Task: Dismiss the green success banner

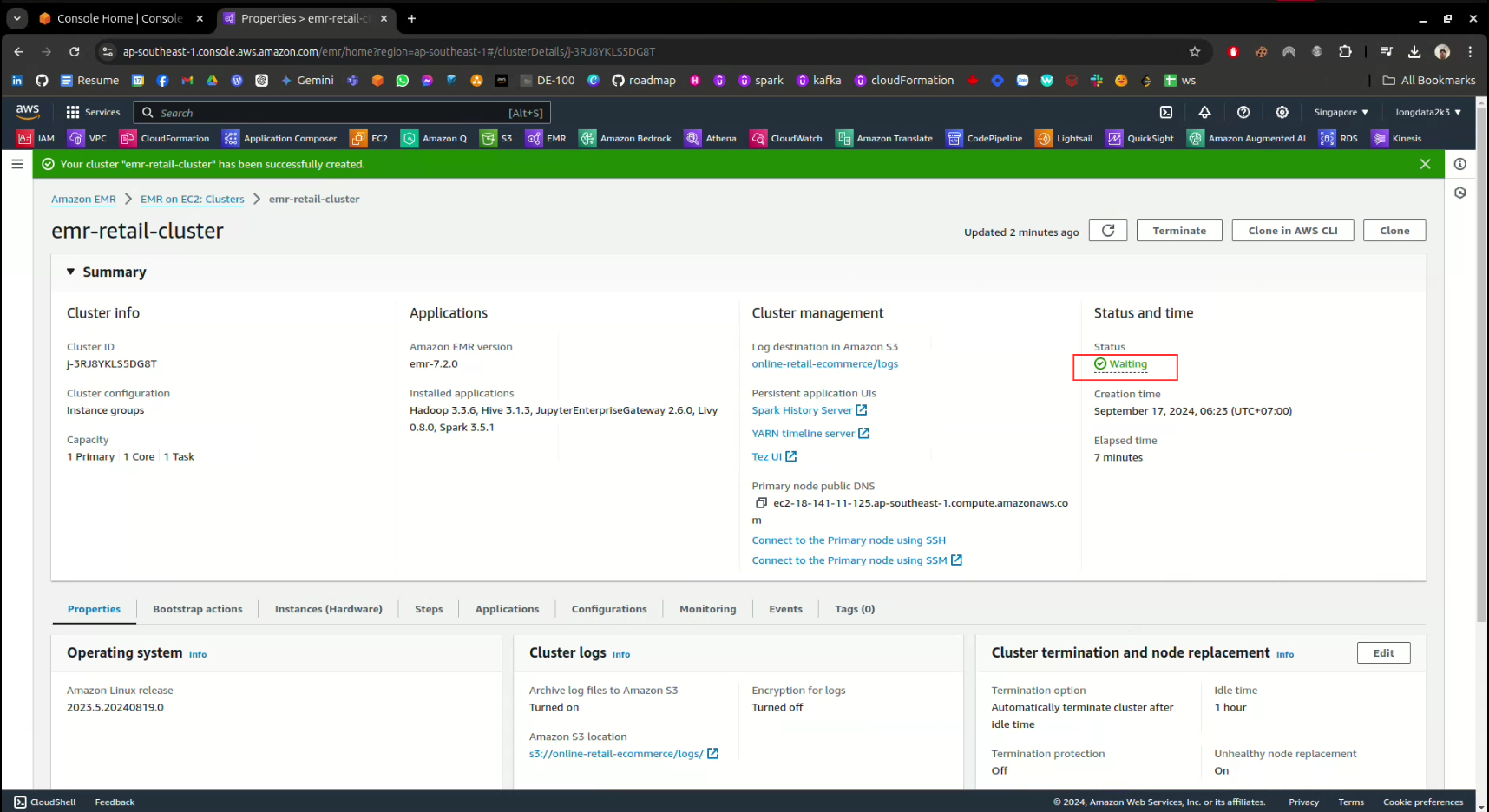Action: click(1424, 164)
